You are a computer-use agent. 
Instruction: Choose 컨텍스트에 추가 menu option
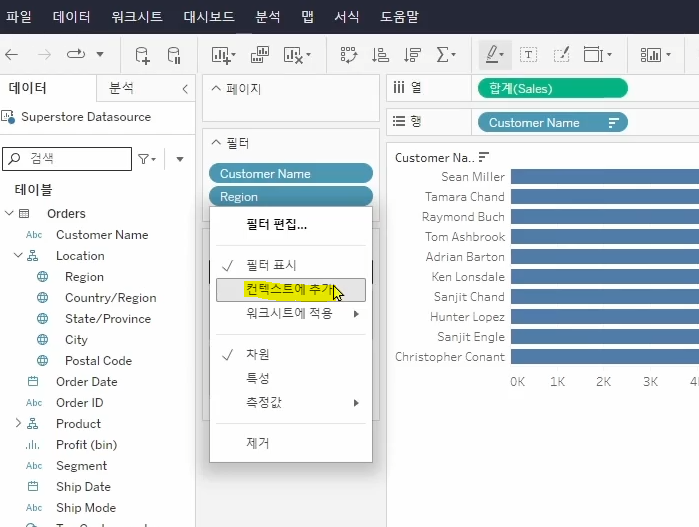291,290
